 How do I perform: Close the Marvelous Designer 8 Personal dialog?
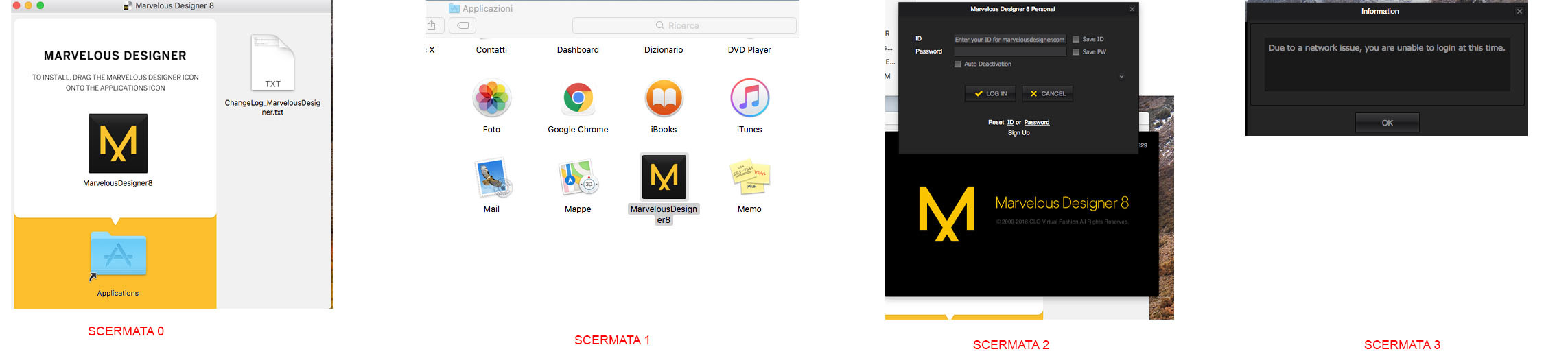click(x=1132, y=9)
